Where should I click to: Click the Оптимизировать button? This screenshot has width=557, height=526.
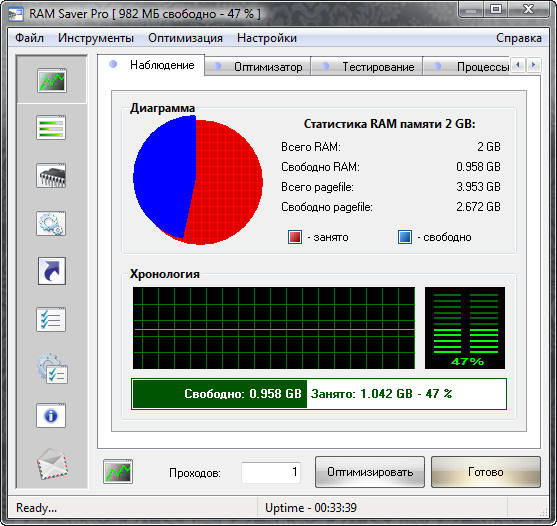point(370,472)
